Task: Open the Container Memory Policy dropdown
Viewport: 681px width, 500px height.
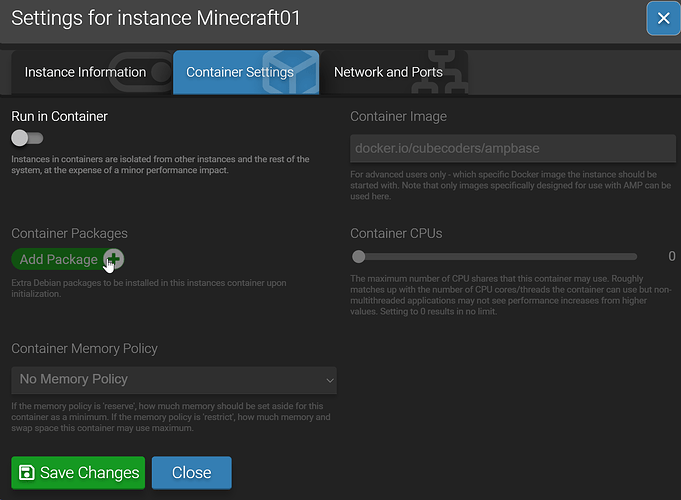Action: click(174, 380)
